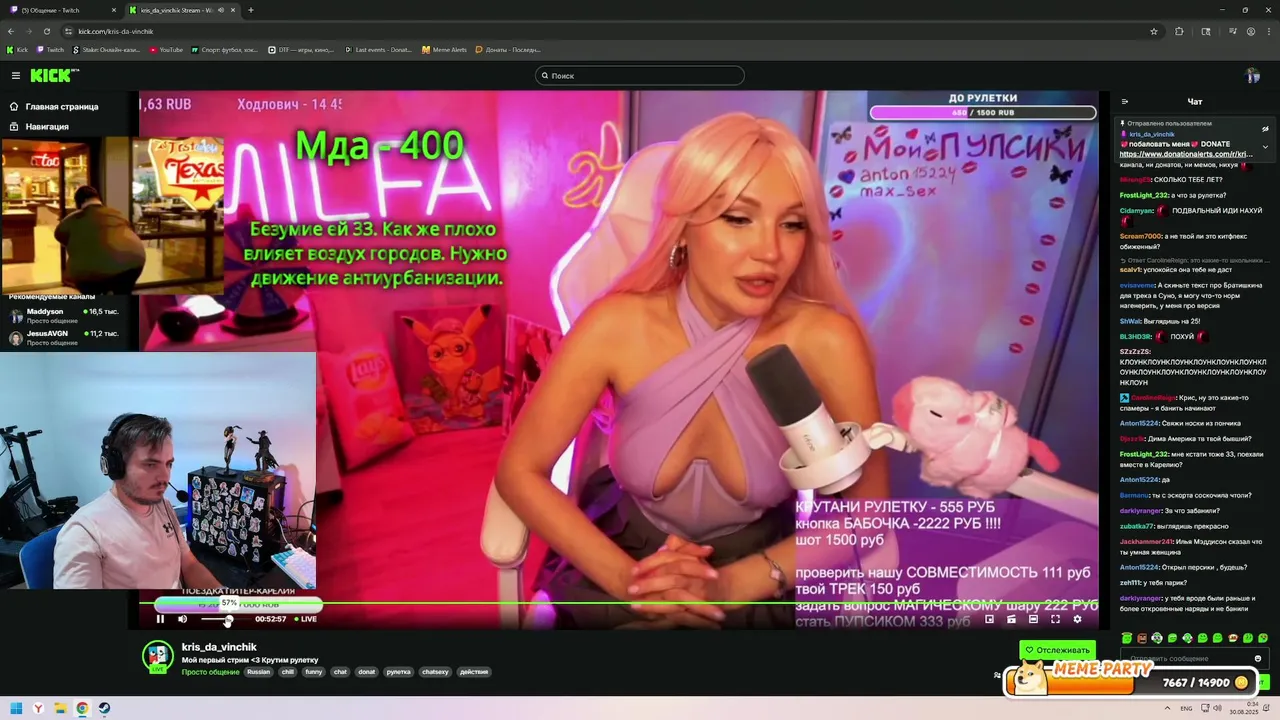This screenshot has height=720, width=1280.
Task: Open the taskbar clock and date
Action: click(x=1245, y=709)
